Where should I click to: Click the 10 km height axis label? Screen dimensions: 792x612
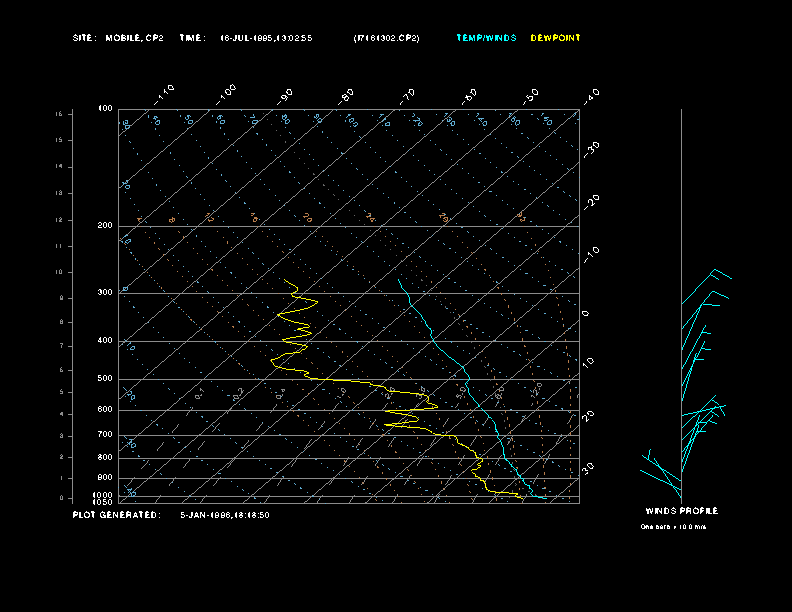[x=59, y=272]
